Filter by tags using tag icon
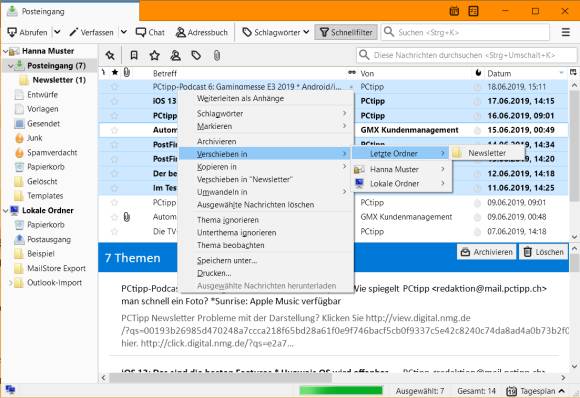580x398 pixels. click(196, 55)
